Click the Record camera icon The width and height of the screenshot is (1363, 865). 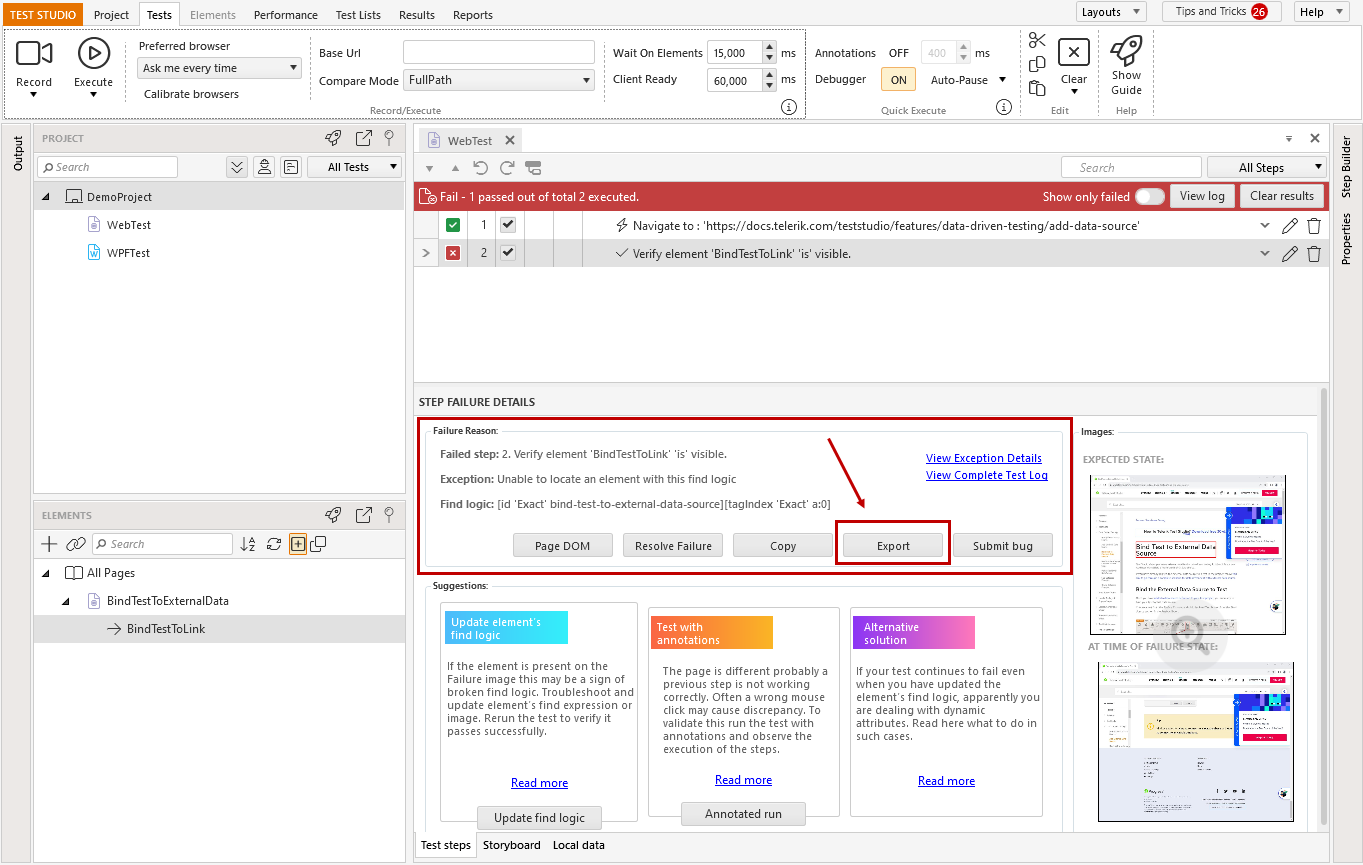click(34, 53)
